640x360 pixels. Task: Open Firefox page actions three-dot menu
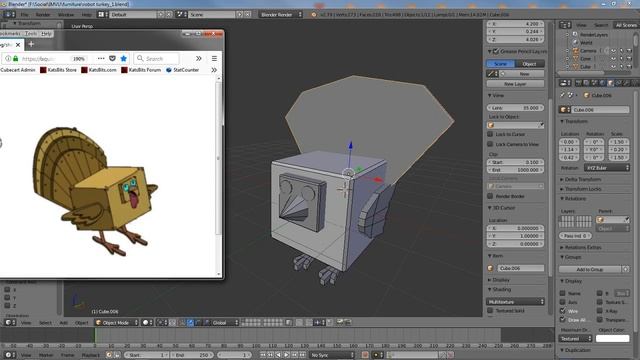101,58
